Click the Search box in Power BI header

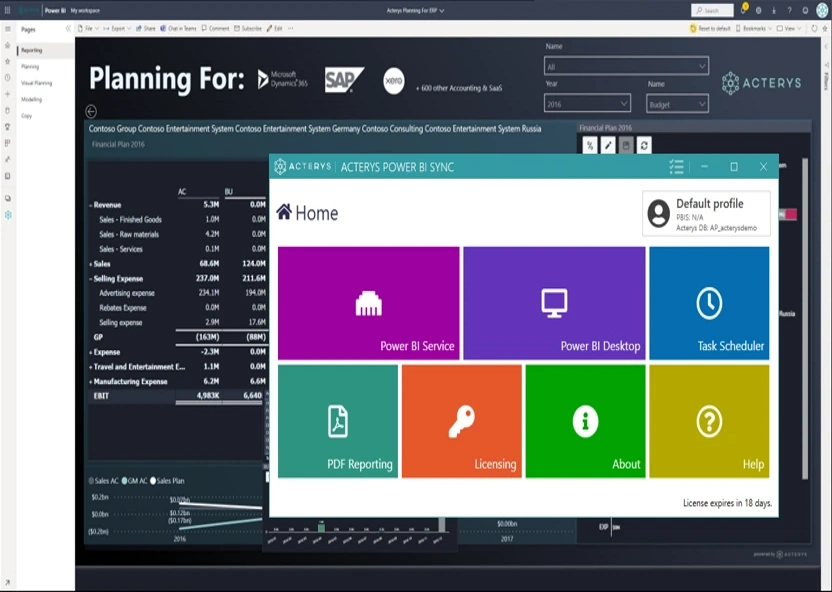712,10
